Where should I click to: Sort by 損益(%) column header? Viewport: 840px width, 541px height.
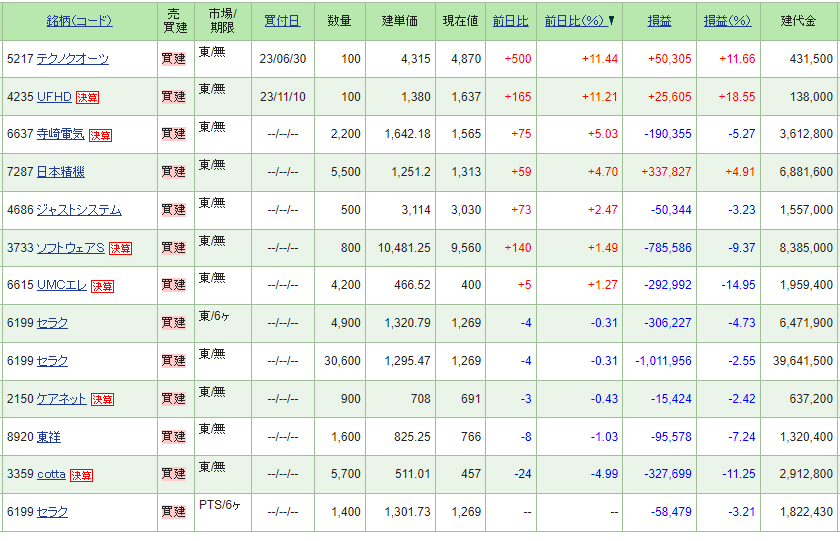coord(728,21)
